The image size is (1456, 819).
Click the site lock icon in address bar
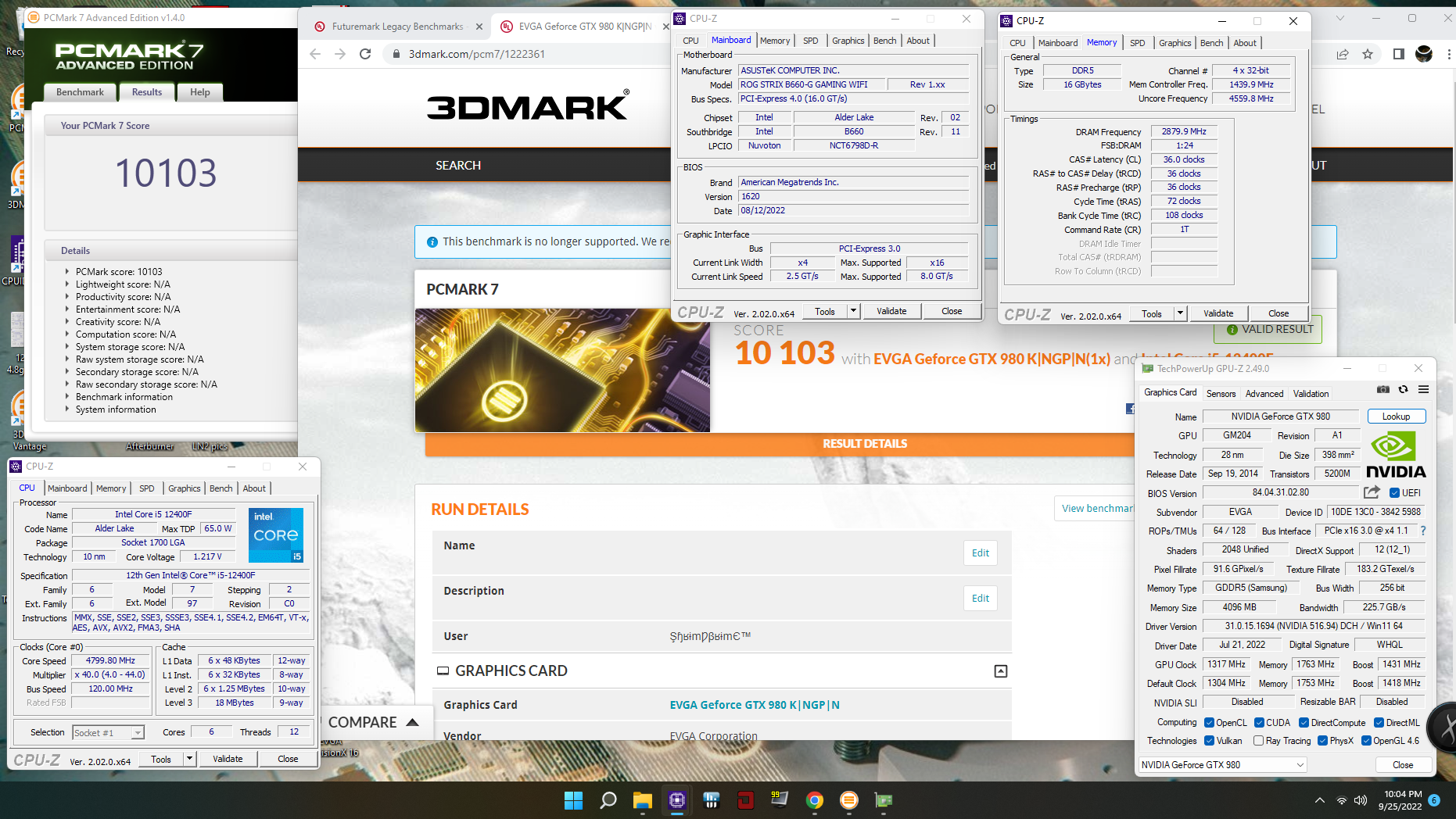point(396,54)
